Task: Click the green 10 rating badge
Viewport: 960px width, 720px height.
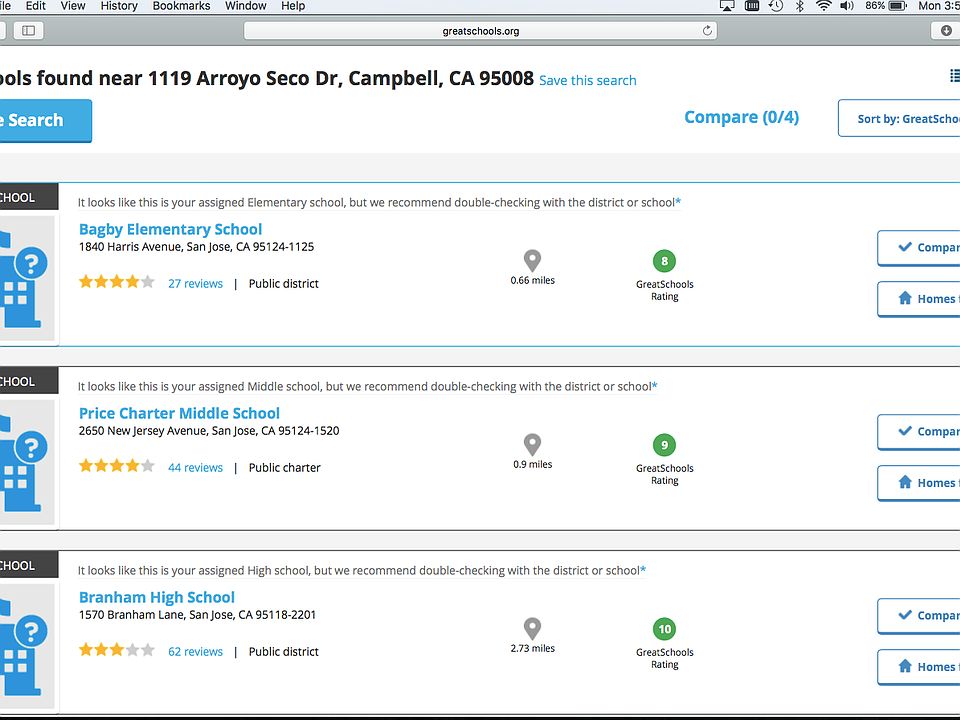Action: click(664, 629)
